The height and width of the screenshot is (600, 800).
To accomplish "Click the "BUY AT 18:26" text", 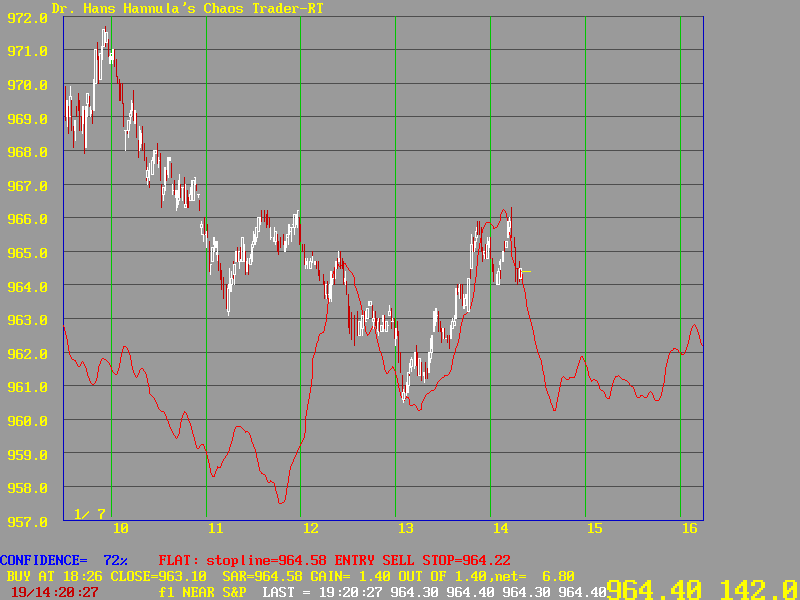I will [x=55, y=577].
